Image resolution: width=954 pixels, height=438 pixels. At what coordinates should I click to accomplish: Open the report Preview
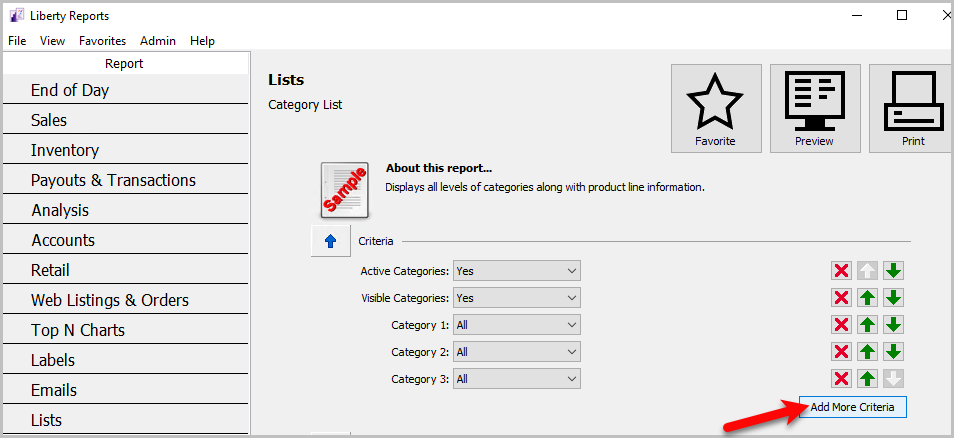coord(815,108)
